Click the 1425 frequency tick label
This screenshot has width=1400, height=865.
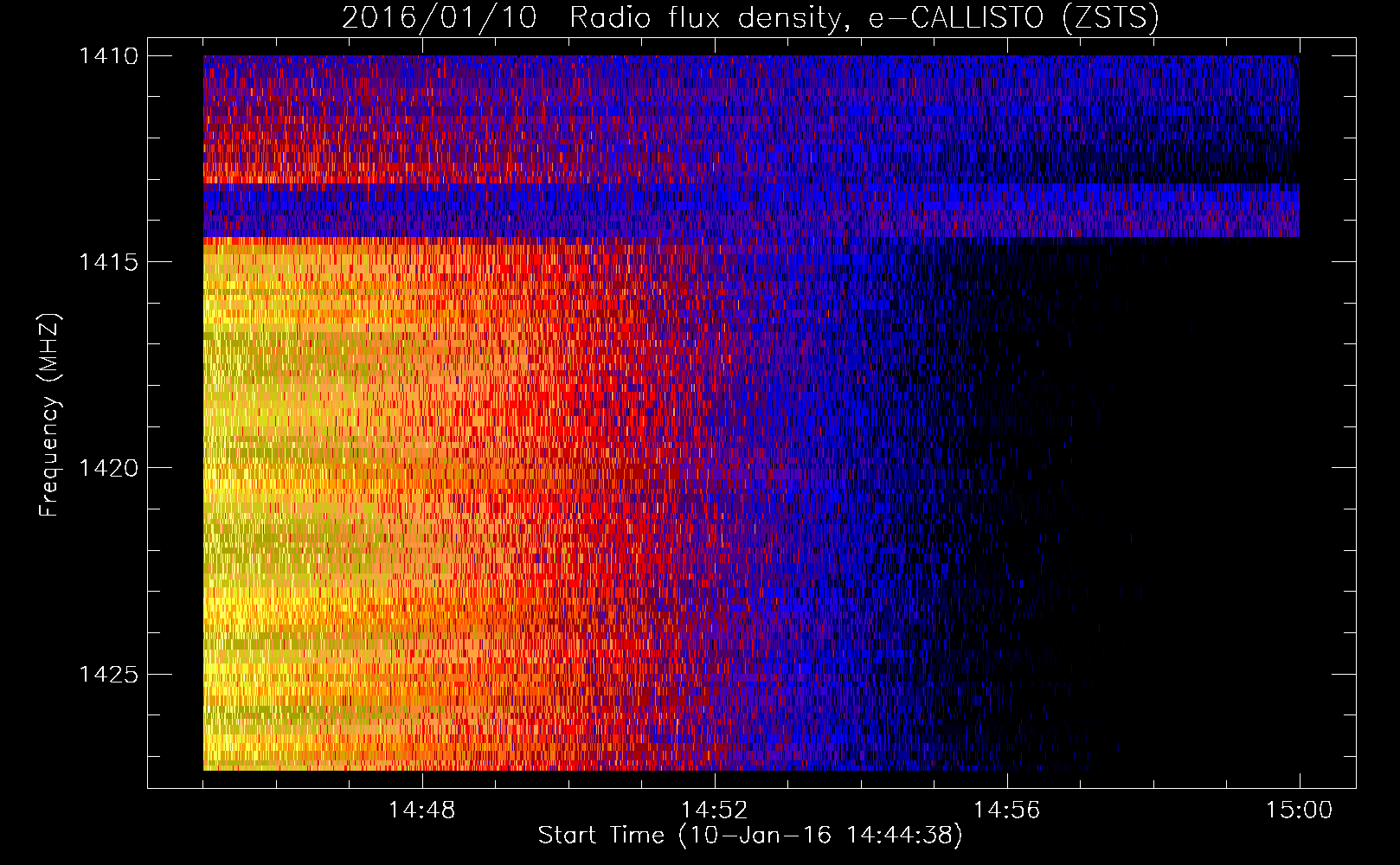(x=108, y=674)
